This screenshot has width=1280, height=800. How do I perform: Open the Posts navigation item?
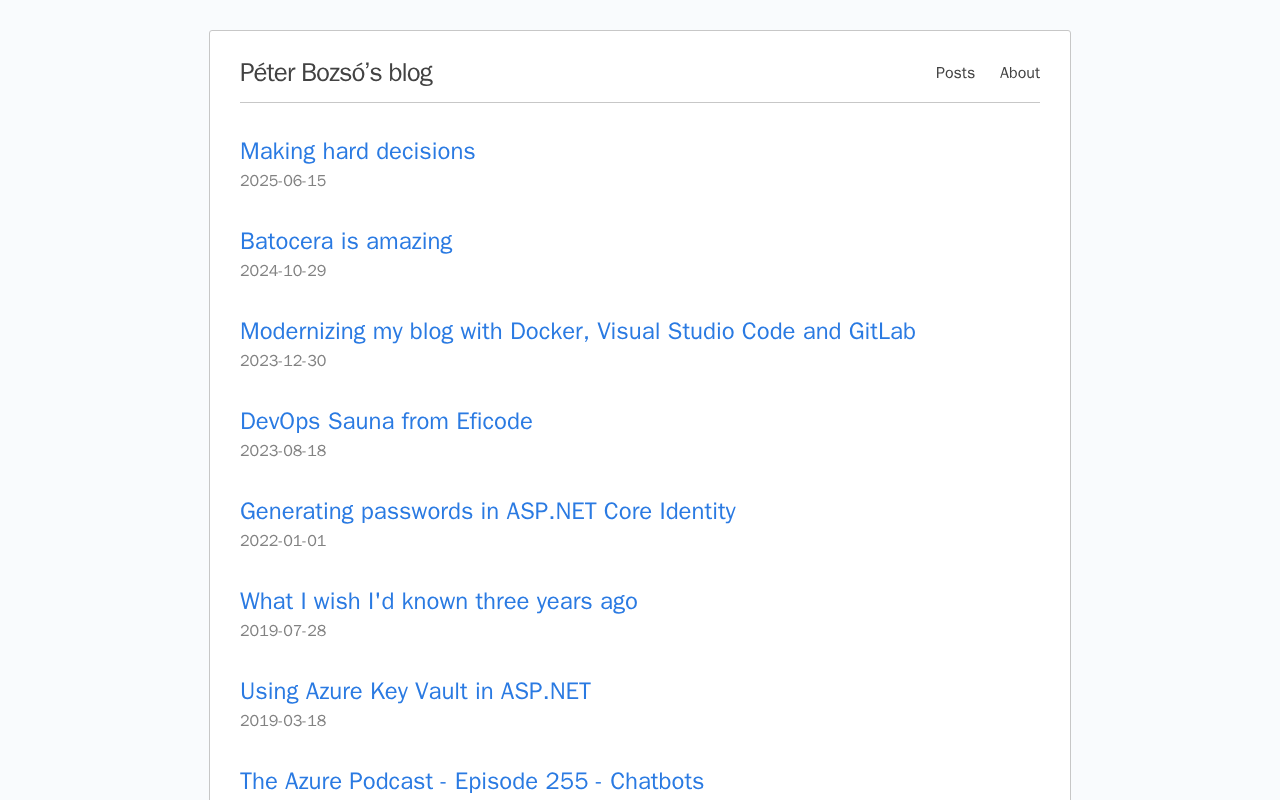pyautogui.click(x=955, y=73)
